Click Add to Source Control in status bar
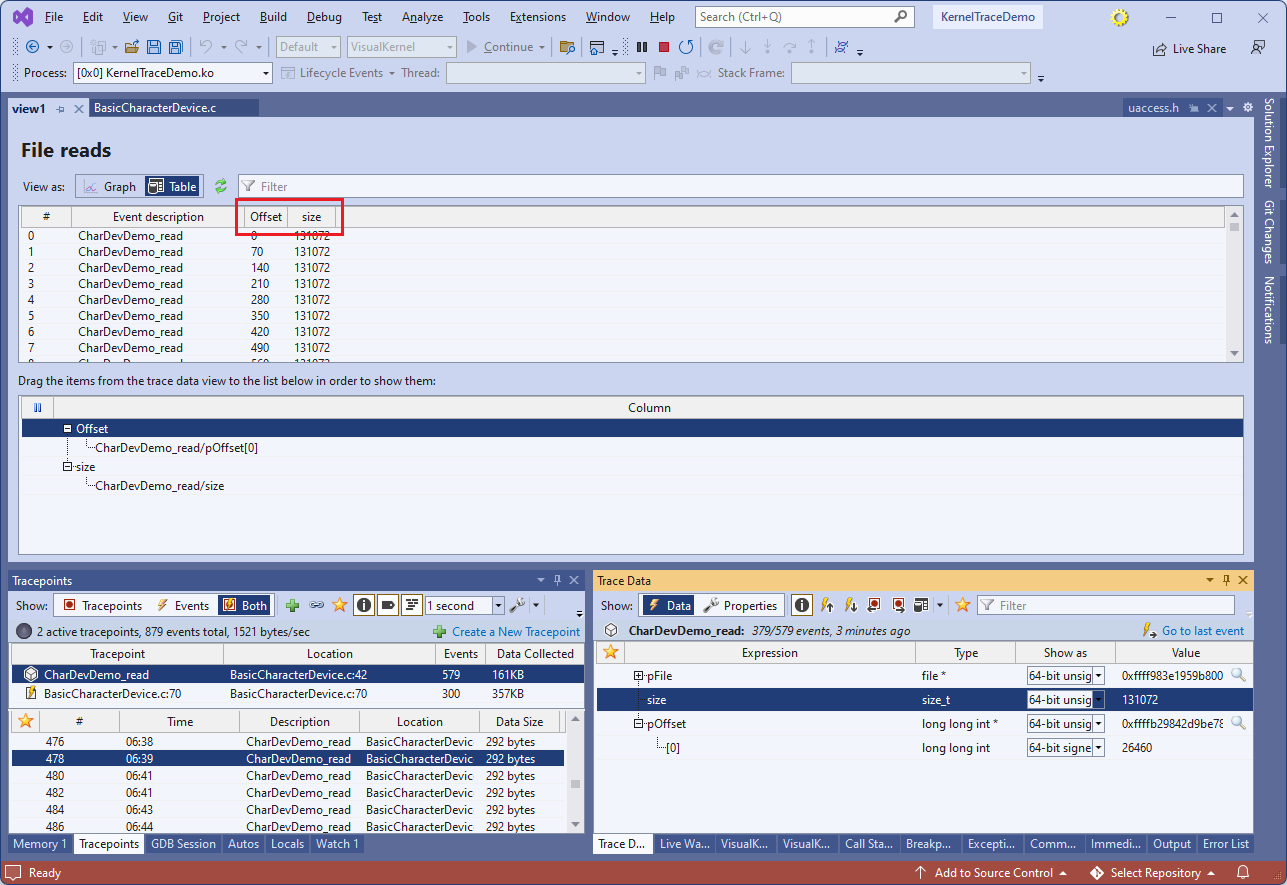1287x885 pixels. (991, 873)
